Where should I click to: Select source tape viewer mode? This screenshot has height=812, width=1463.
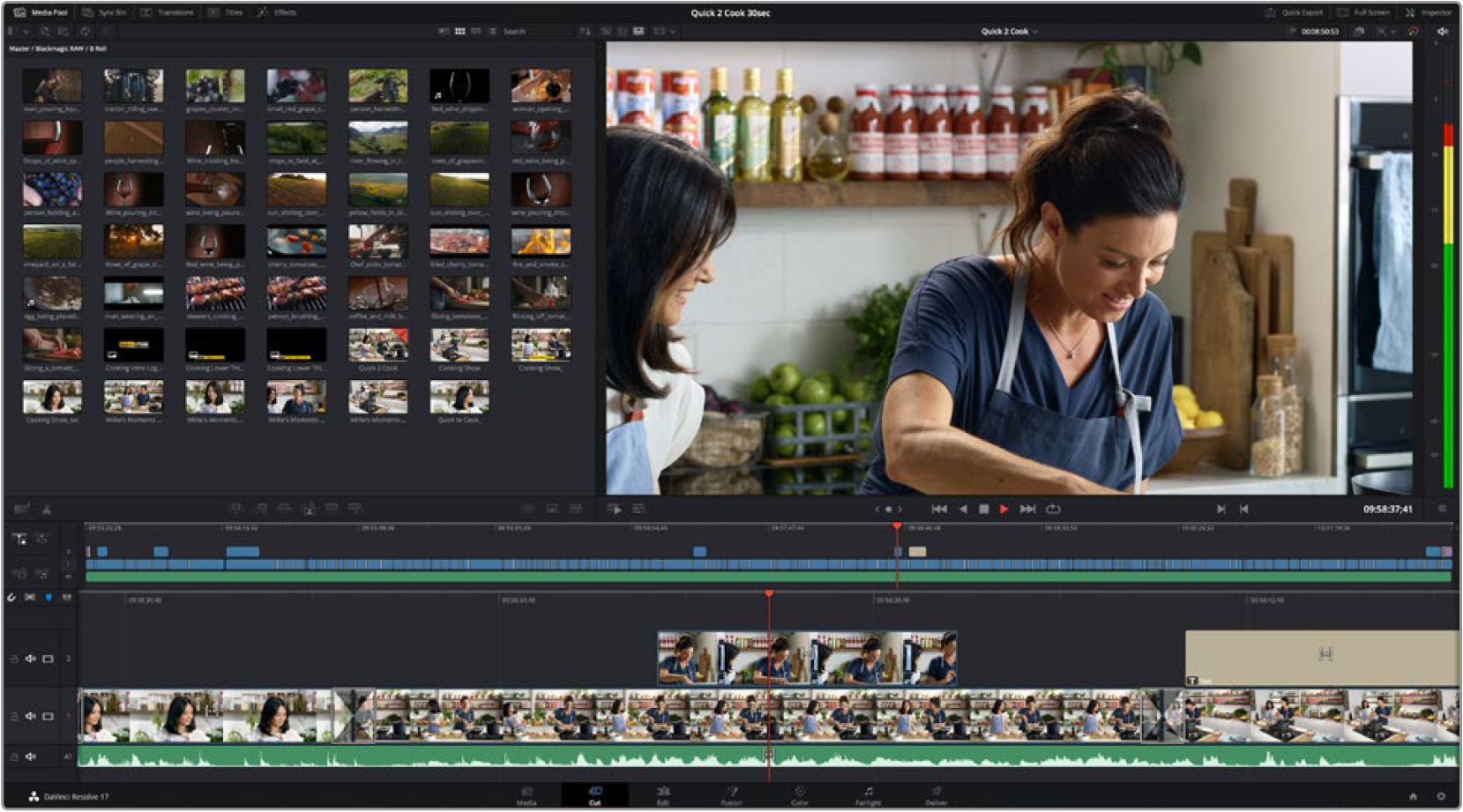pyautogui.click(x=623, y=31)
